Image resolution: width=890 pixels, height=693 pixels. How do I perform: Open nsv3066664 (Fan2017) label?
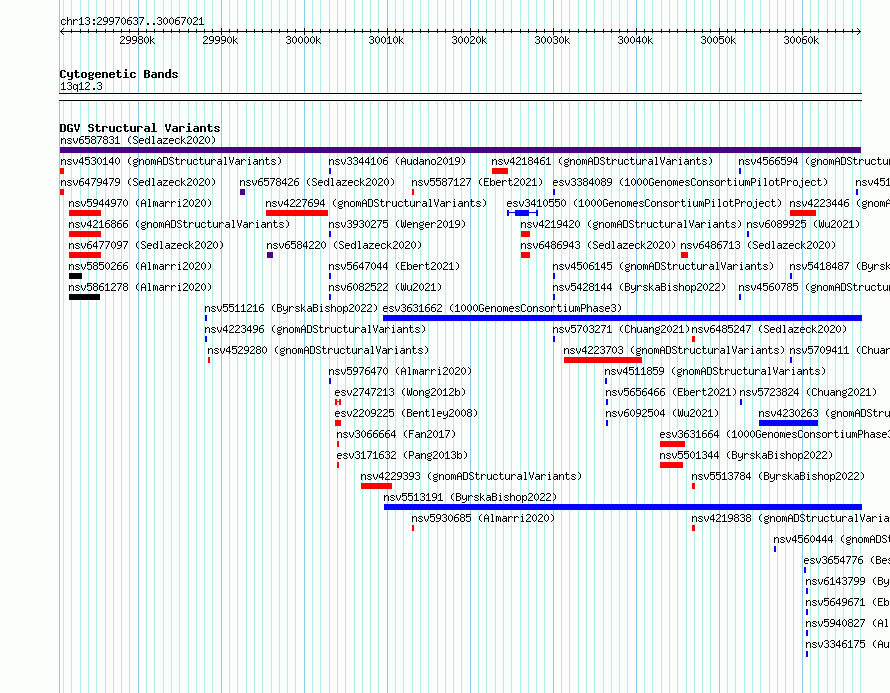click(x=396, y=434)
